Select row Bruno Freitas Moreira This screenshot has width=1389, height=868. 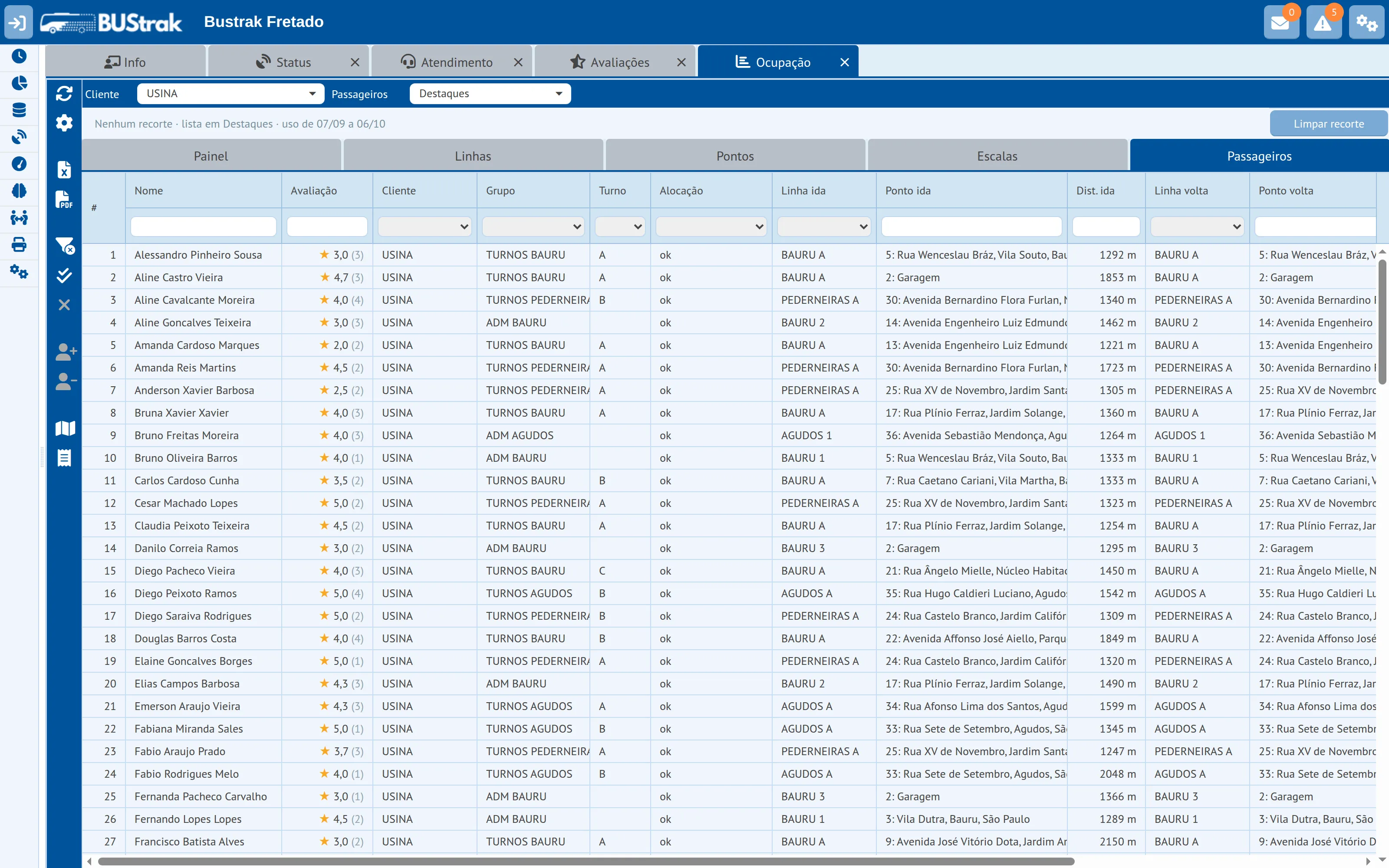(729, 435)
